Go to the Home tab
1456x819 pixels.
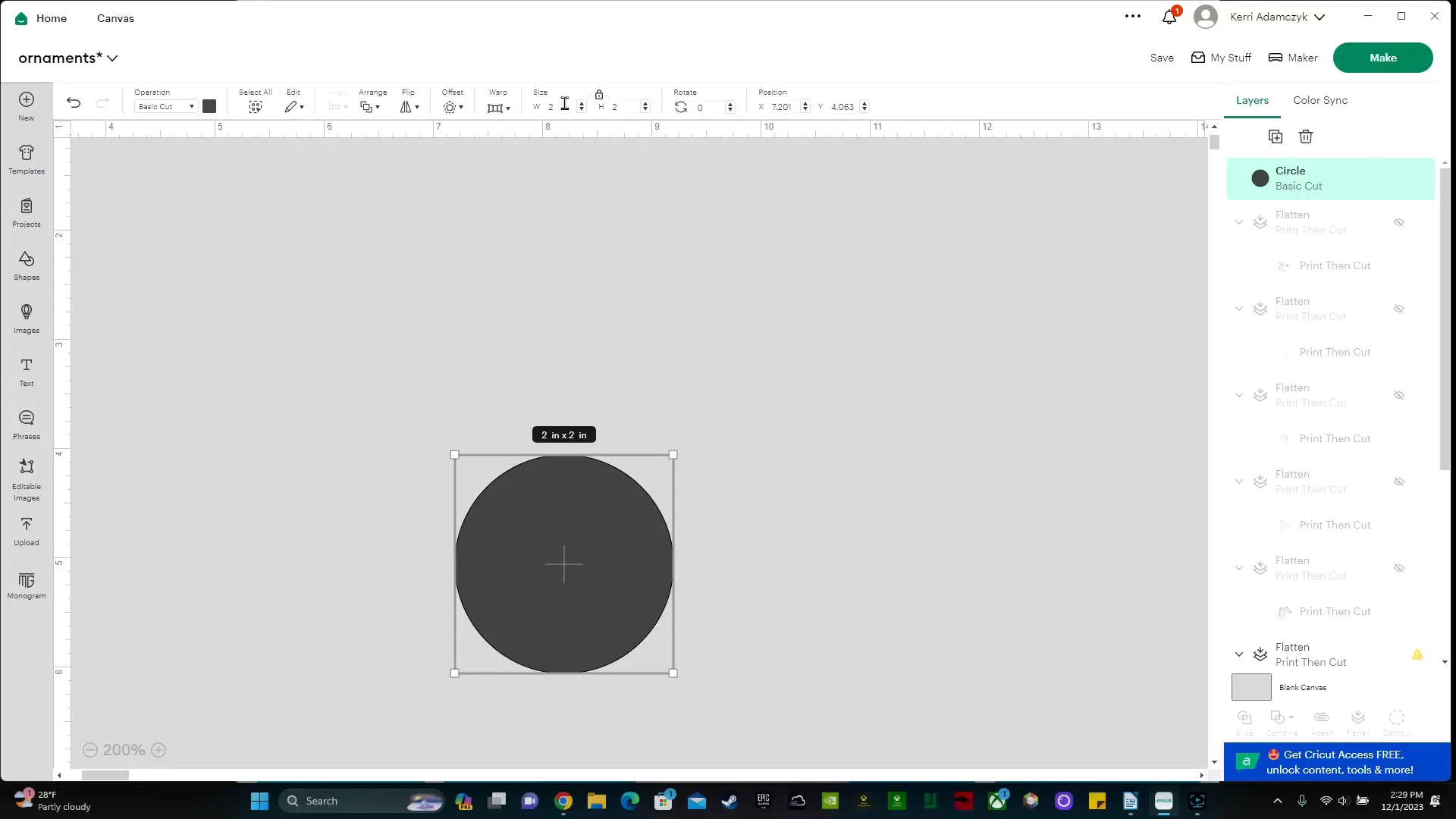click(42, 18)
